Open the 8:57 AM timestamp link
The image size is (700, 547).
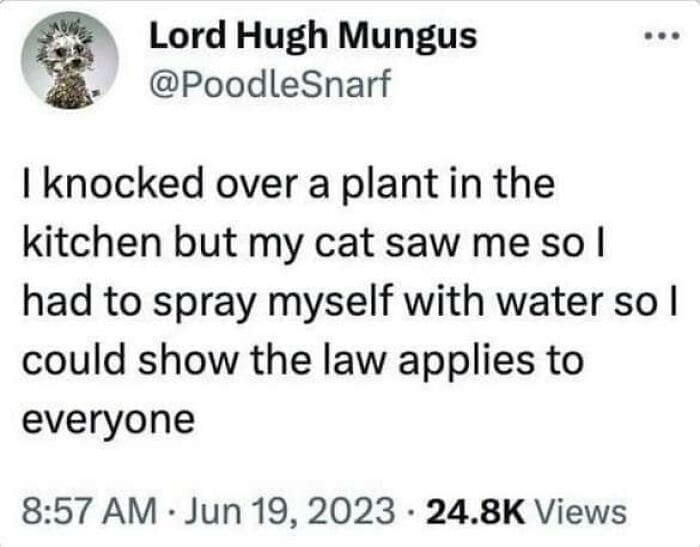(x=90, y=512)
